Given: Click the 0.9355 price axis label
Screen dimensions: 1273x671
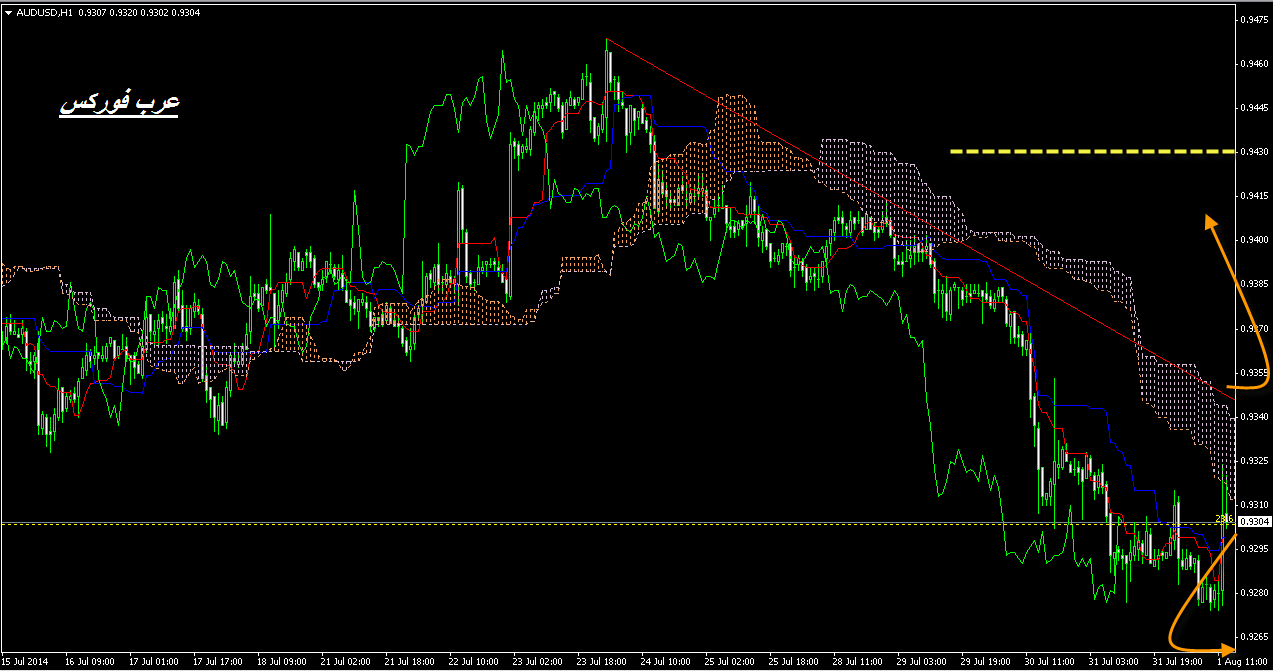Looking at the screenshot, I should pos(1255,372).
